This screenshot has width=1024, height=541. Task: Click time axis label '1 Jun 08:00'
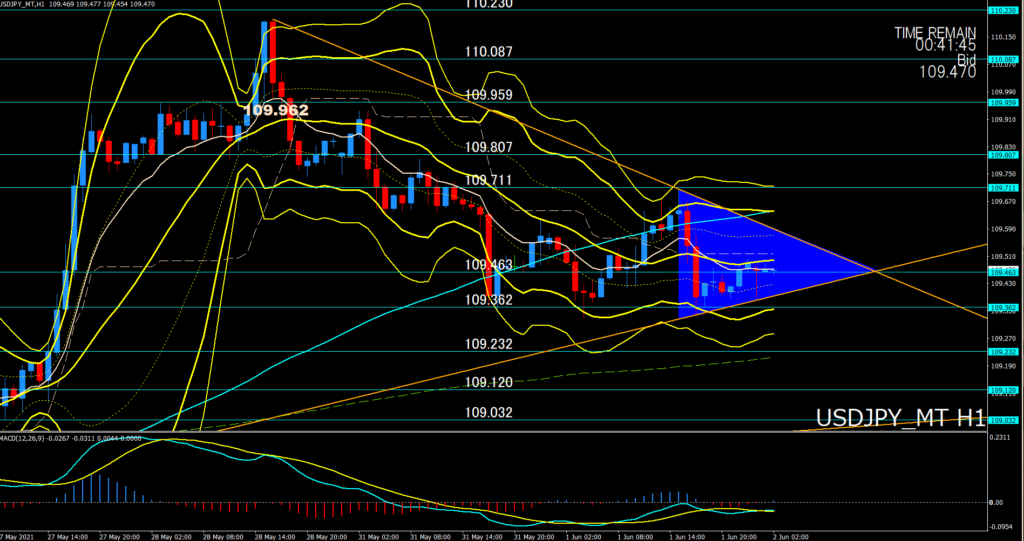[634, 536]
